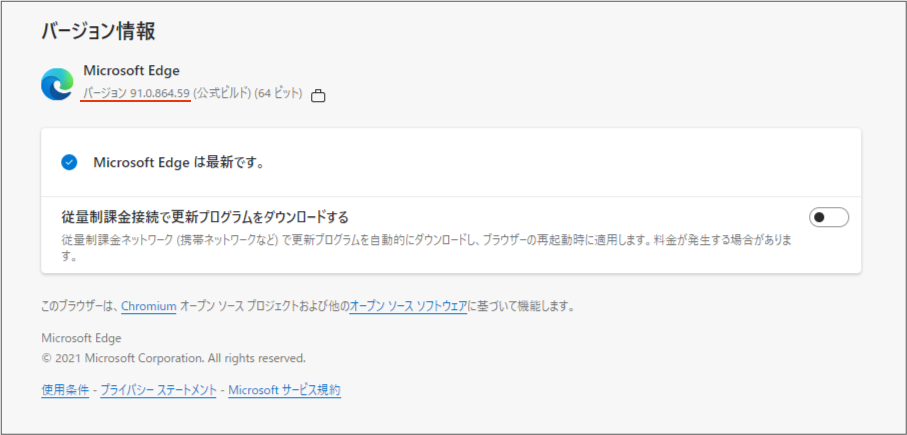Click the バージョン情報 page heading
This screenshot has width=907, height=435.
98,31
